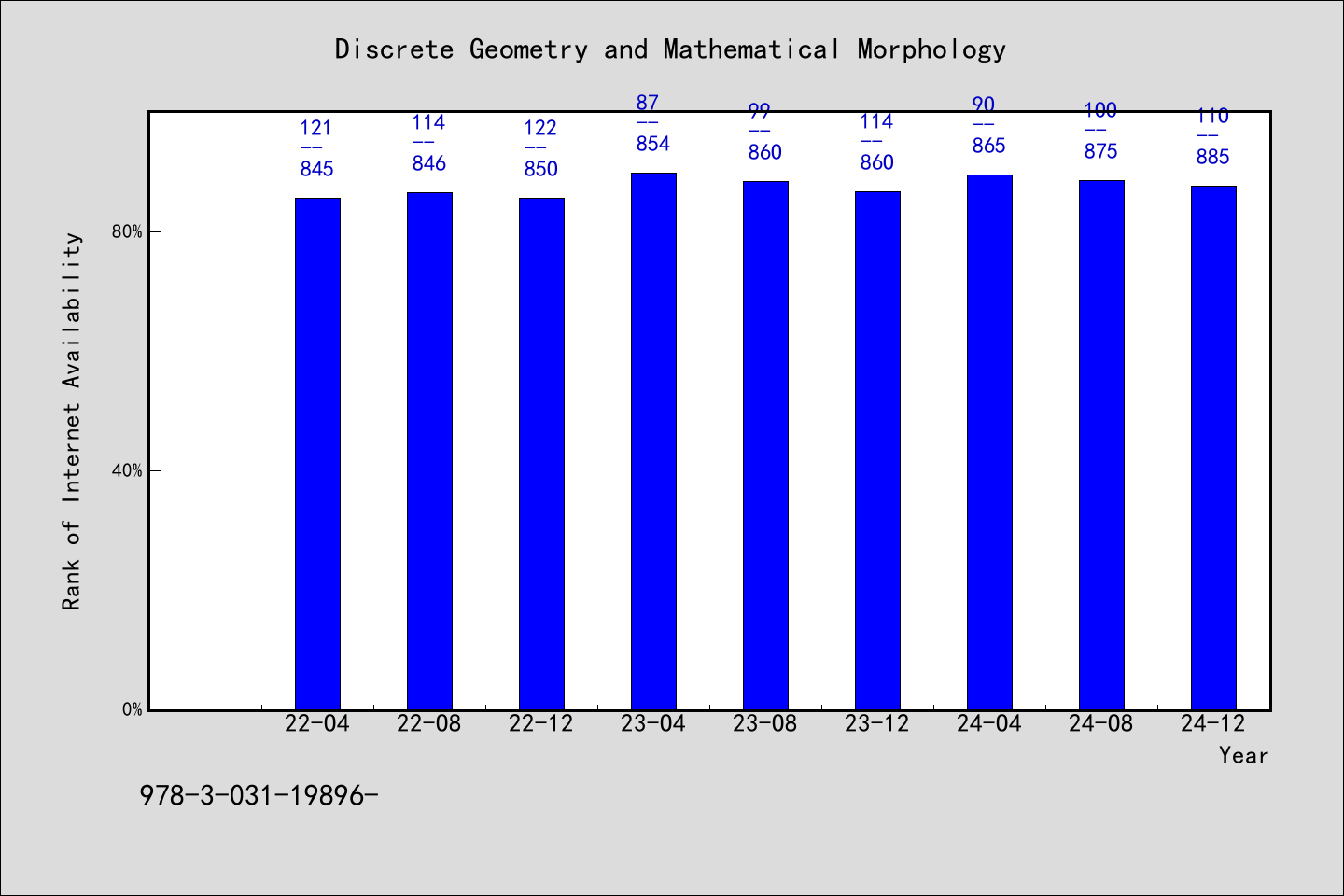Click the value 885 above the 24-12 bar
This screenshot has width=1344, height=896.
point(1213,157)
